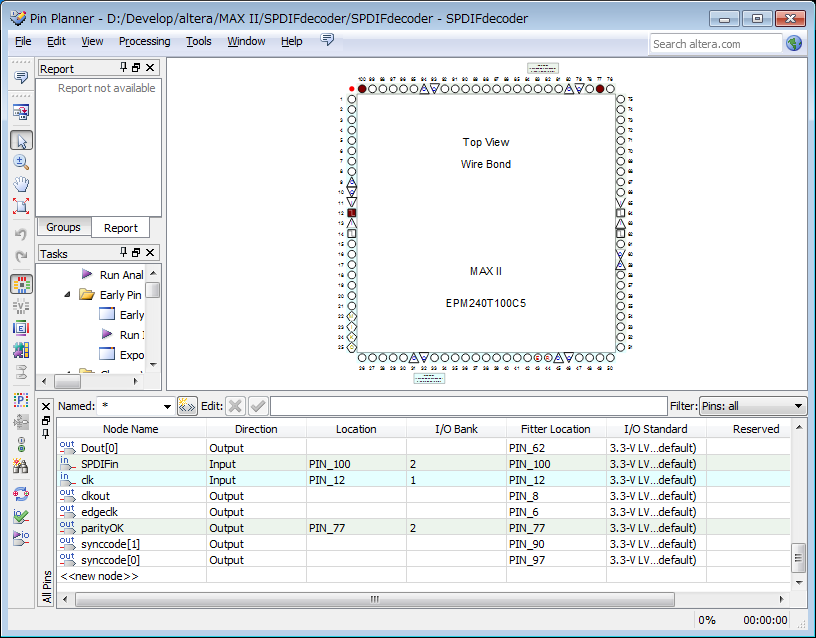This screenshot has width=816, height=638.
Task: Pin the Tasks panel
Action: click(123, 252)
